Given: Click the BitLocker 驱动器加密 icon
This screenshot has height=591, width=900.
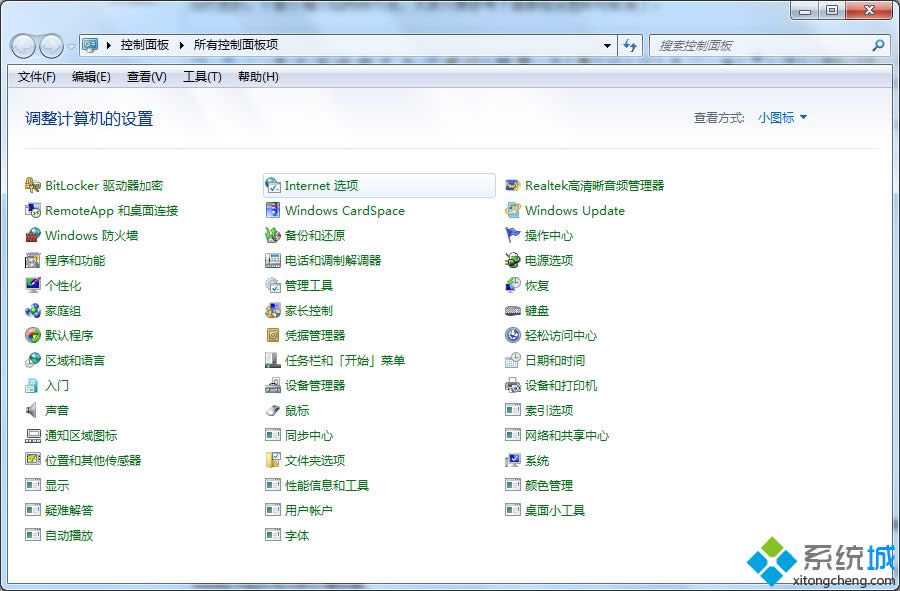Looking at the screenshot, I should point(33,185).
